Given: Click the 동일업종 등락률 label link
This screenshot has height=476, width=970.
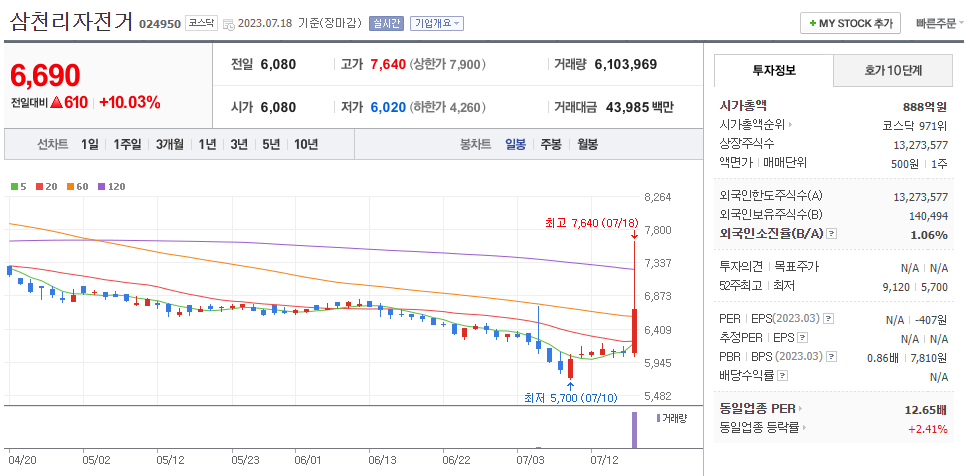Looking at the screenshot, I should coord(759,427).
